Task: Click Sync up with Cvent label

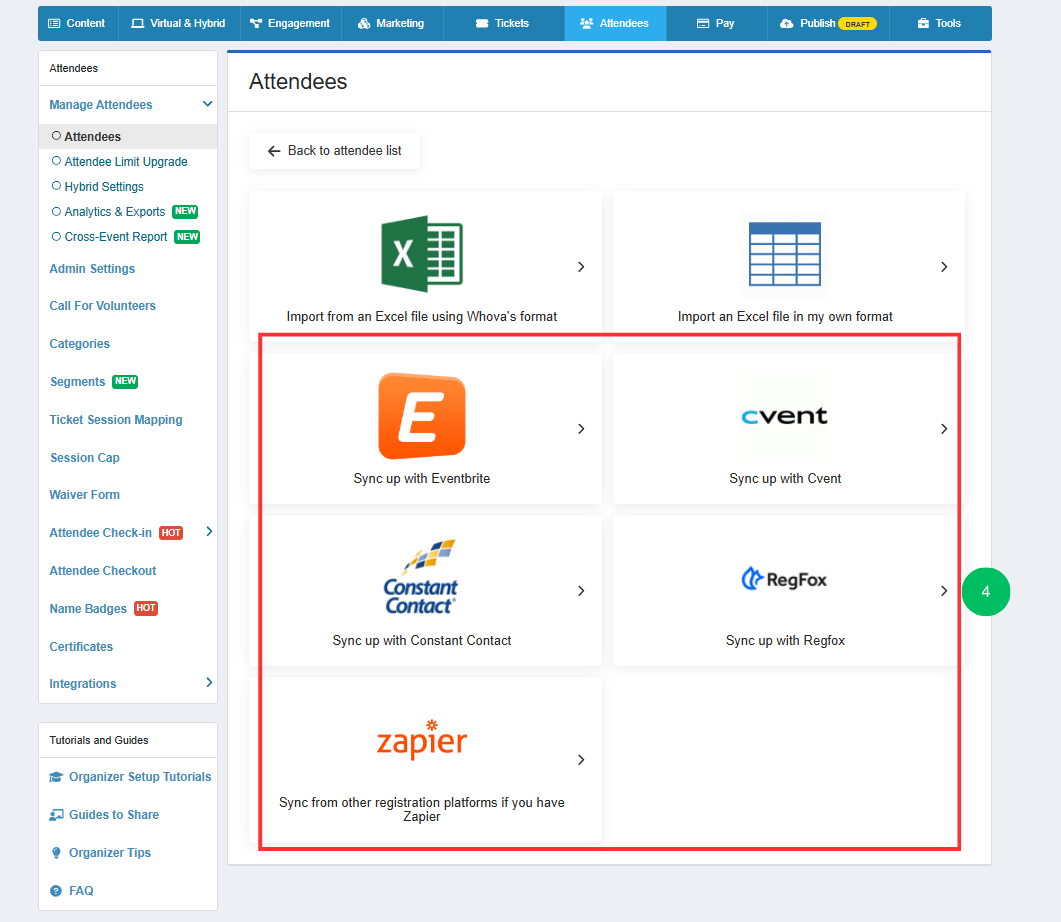Action: coord(785,478)
